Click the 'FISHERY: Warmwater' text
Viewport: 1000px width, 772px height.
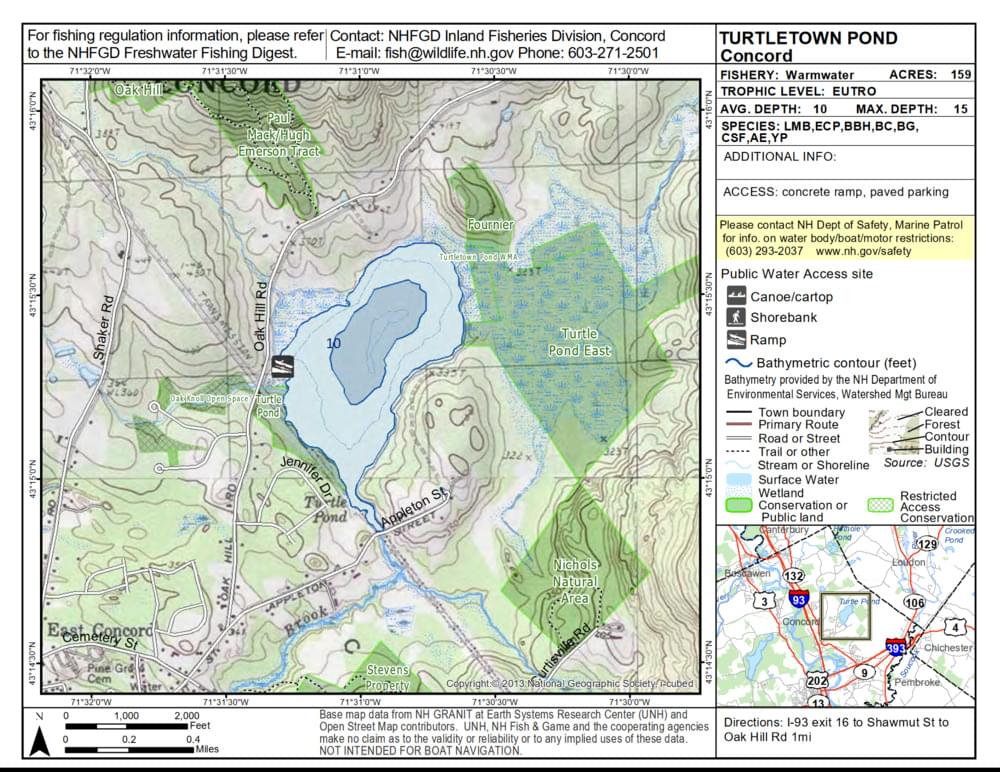[787, 75]
